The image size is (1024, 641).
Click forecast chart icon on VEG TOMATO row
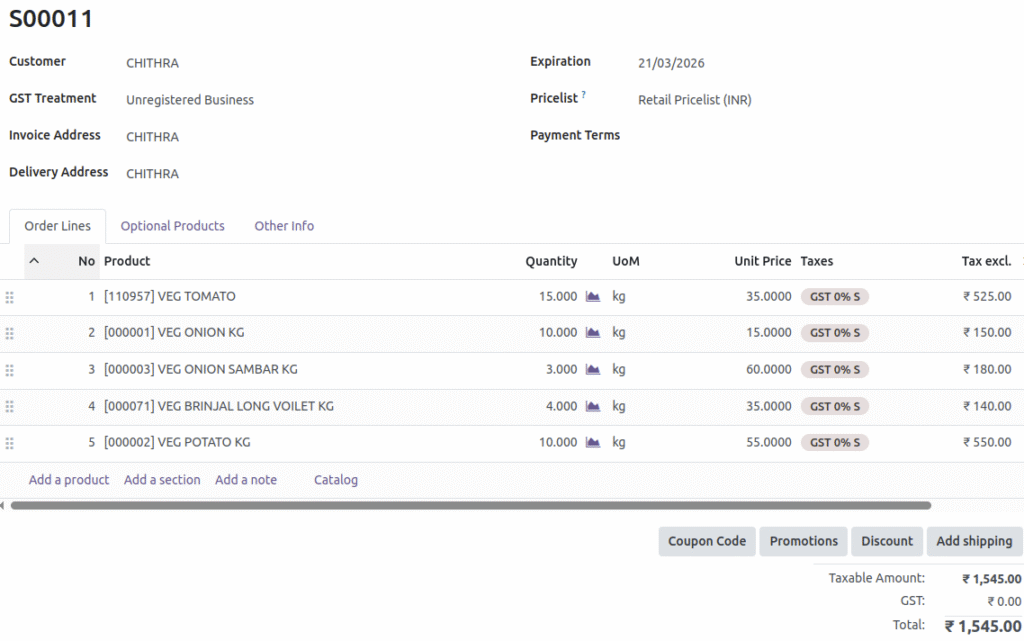click(593, 297)
